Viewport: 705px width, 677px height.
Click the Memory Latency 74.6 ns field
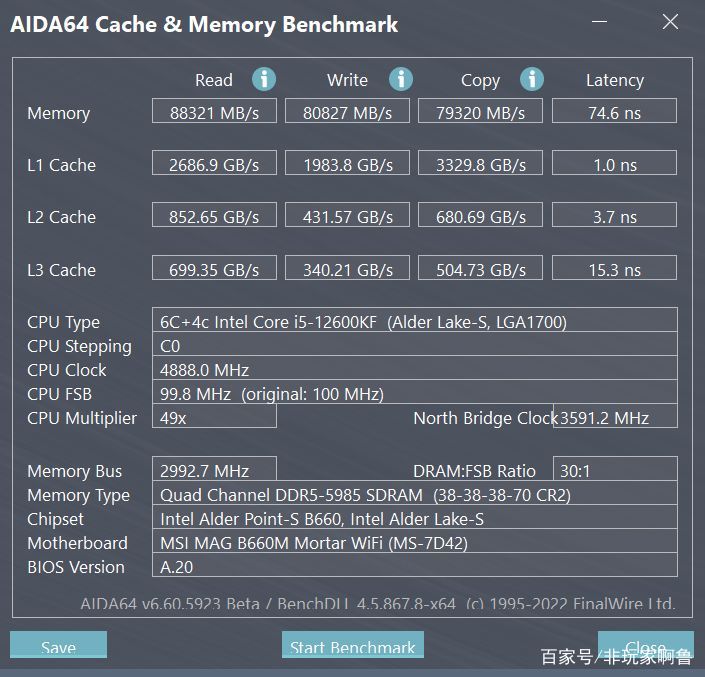[x=614, y=111]
